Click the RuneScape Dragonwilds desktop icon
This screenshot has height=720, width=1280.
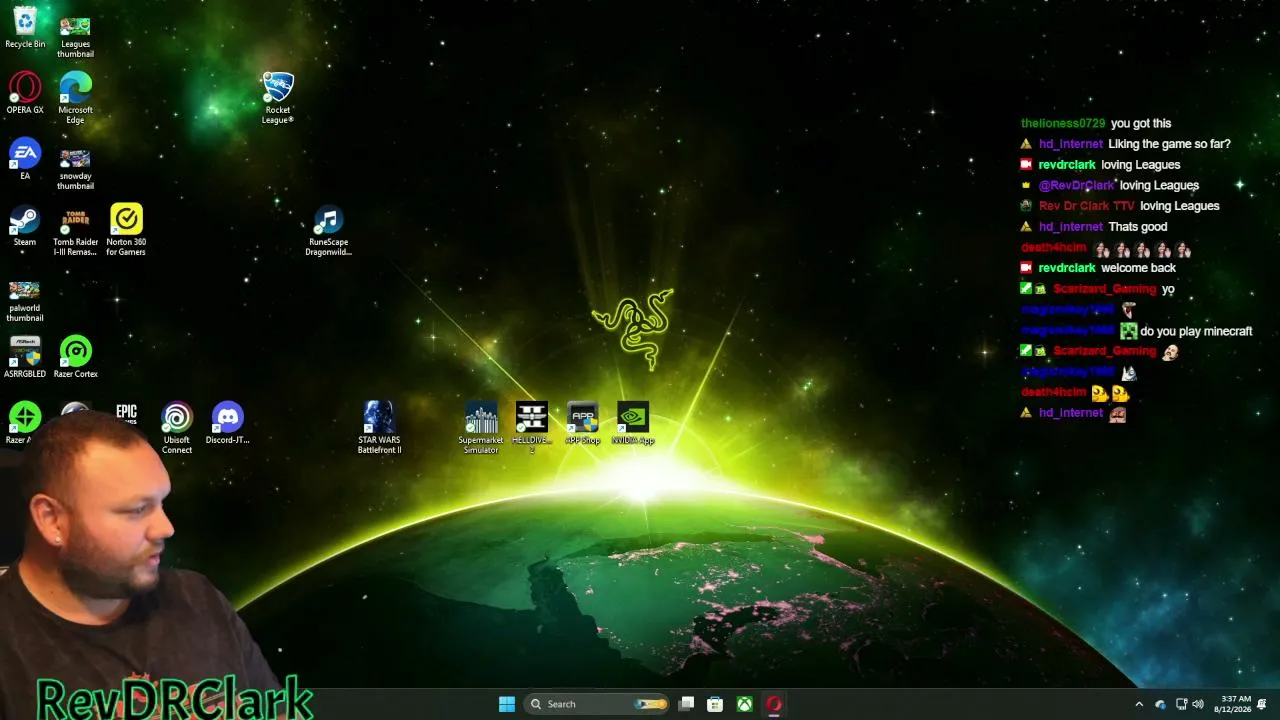tap(328, 230)
